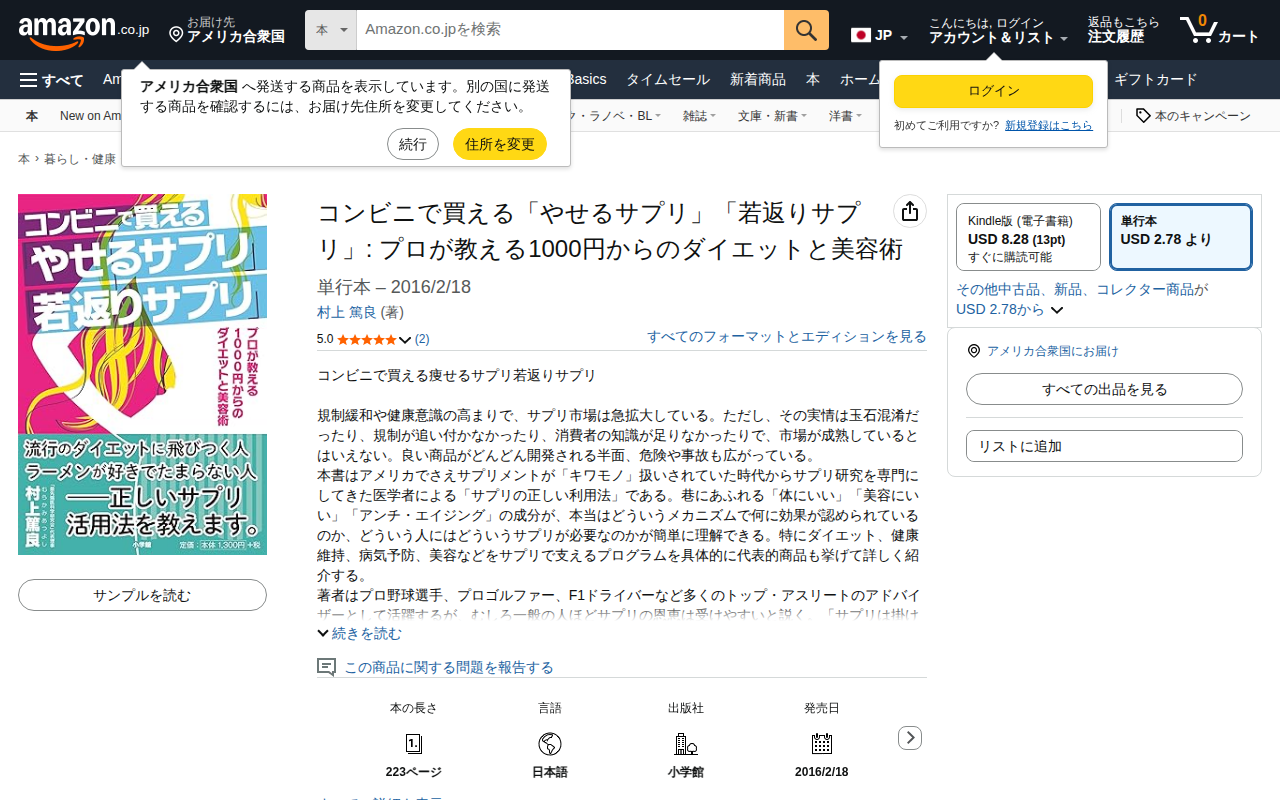Click the 日本語 language value
The image size is (1280, 800).
point(550,772)
